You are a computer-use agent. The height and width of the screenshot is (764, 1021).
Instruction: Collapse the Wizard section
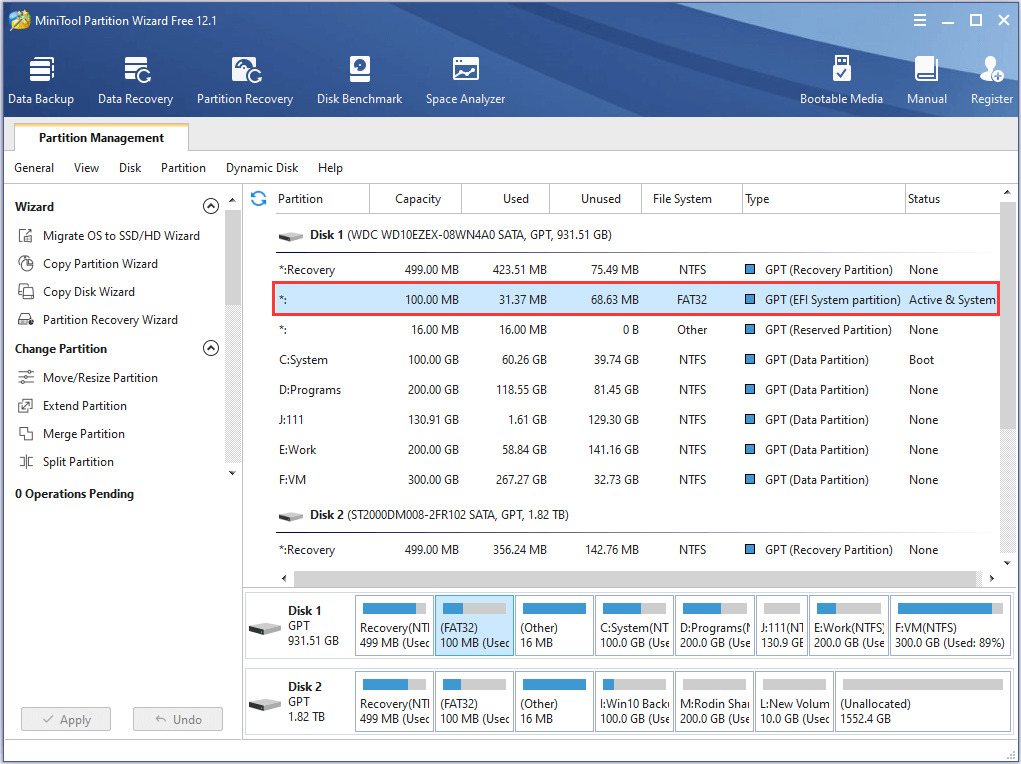tap(210, 207)
